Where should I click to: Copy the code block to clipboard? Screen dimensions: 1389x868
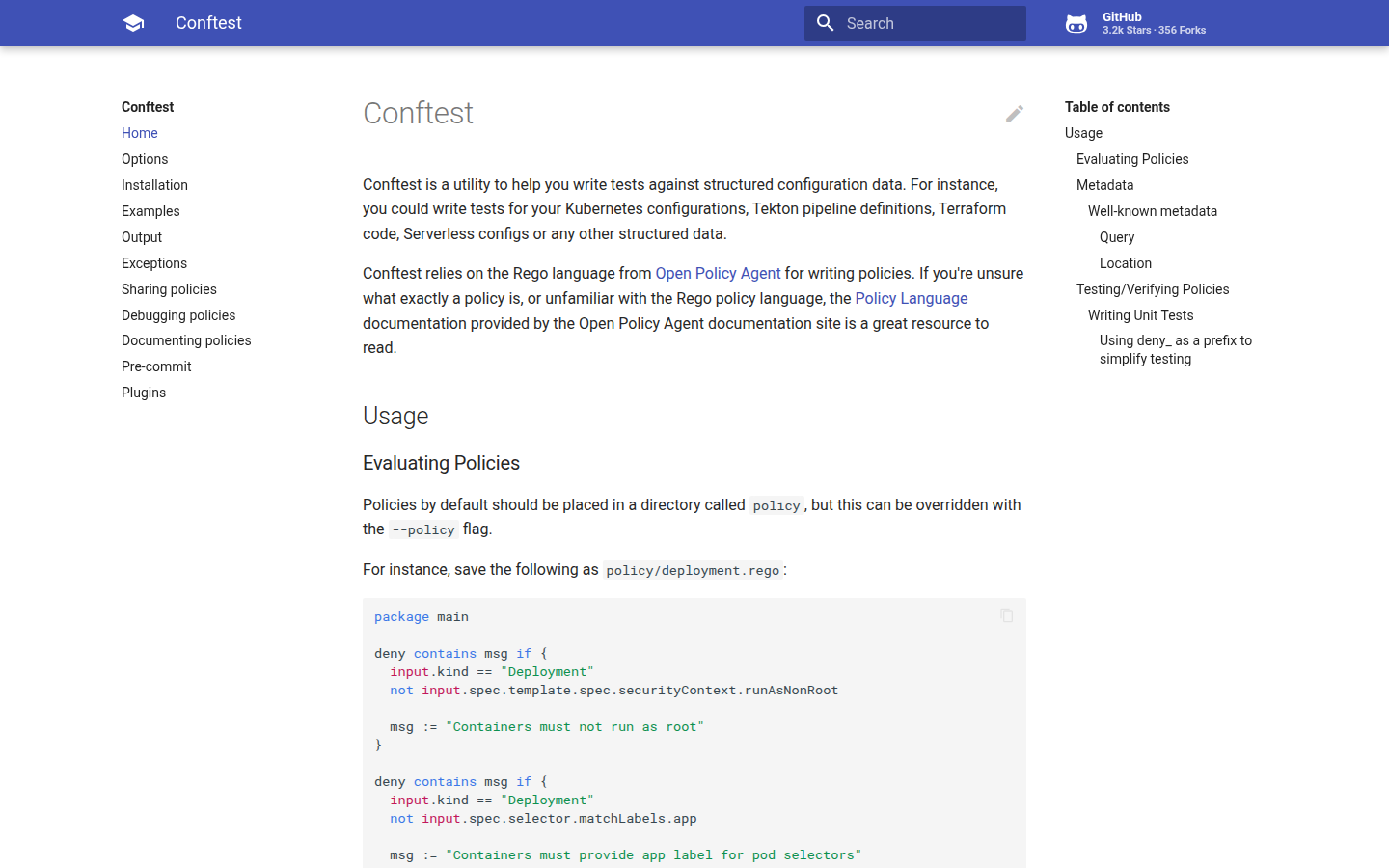click(x=1007, y=615)
